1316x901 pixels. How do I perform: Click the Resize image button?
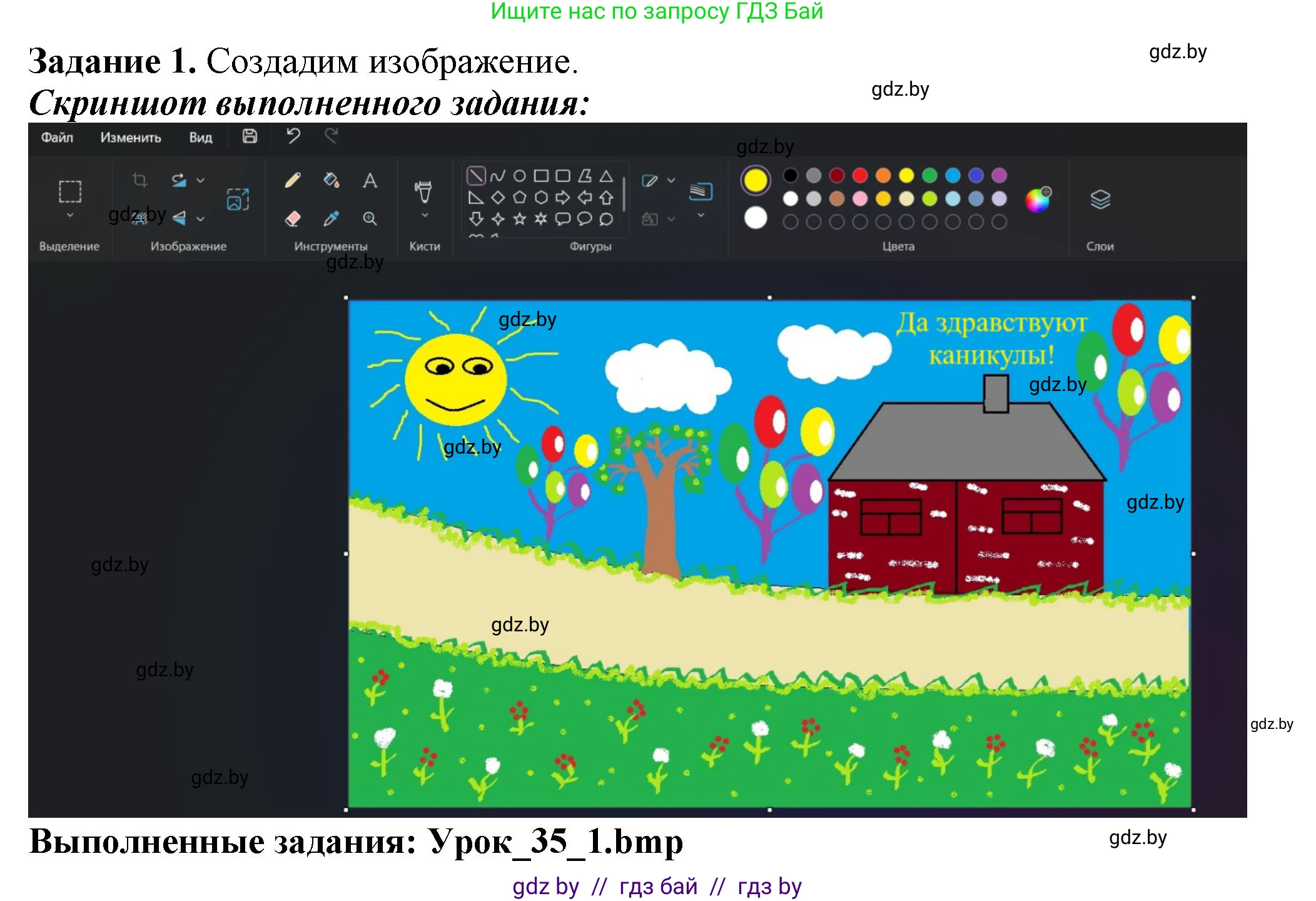pyautogui.click(x=237, y=200)
